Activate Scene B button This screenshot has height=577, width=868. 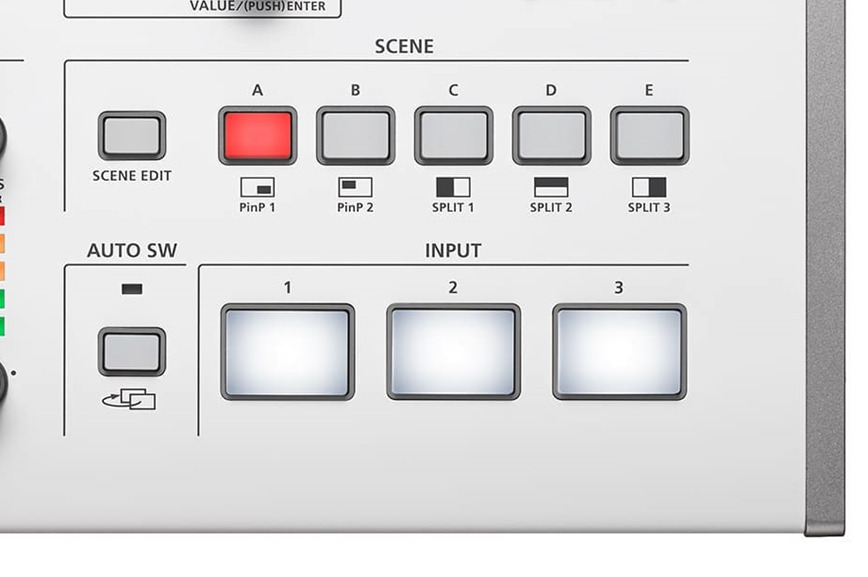click(x=355, y=136)
